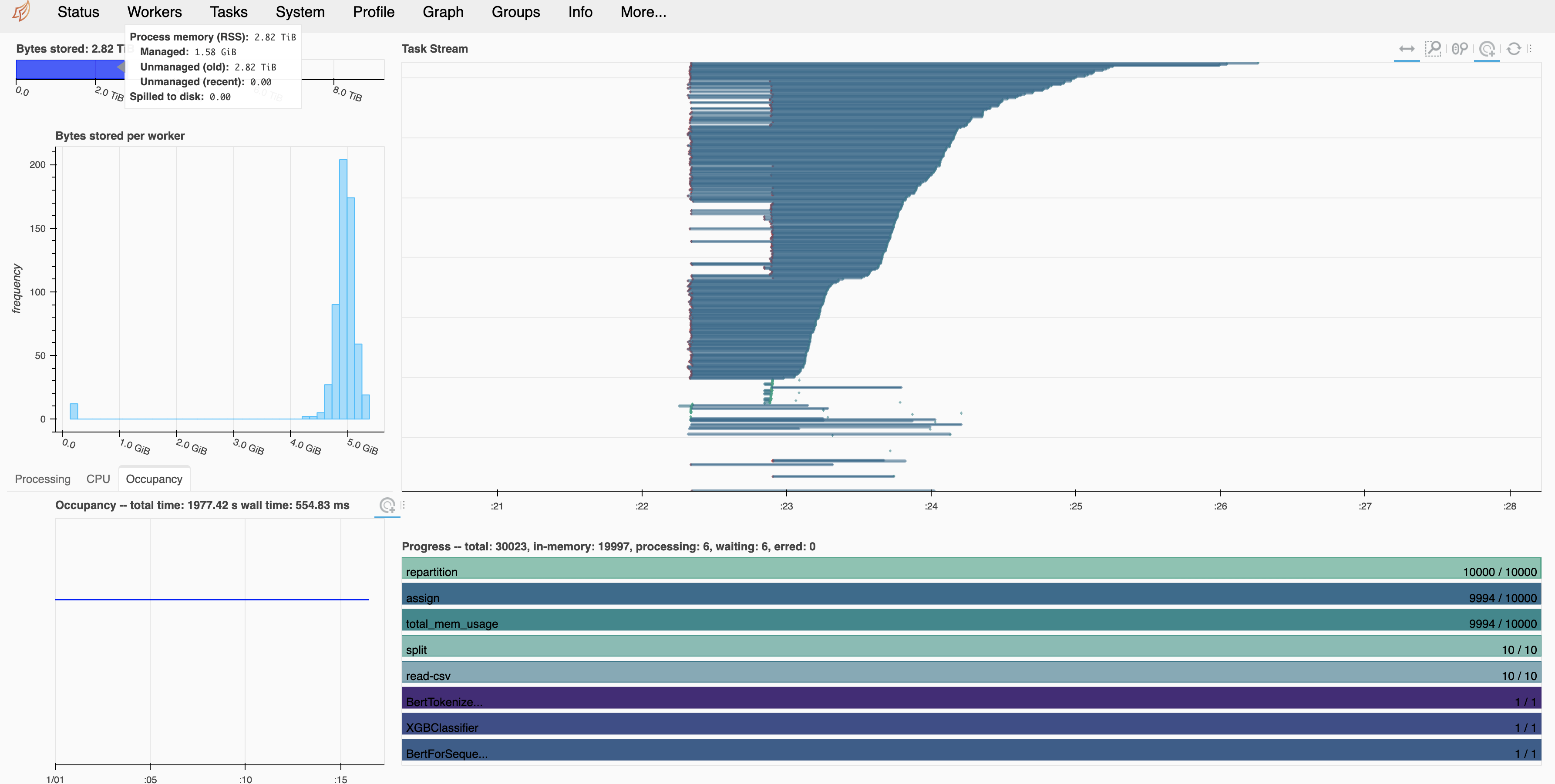
Task: Click the XGBClassifier progress bar
Action: point(971,724)
